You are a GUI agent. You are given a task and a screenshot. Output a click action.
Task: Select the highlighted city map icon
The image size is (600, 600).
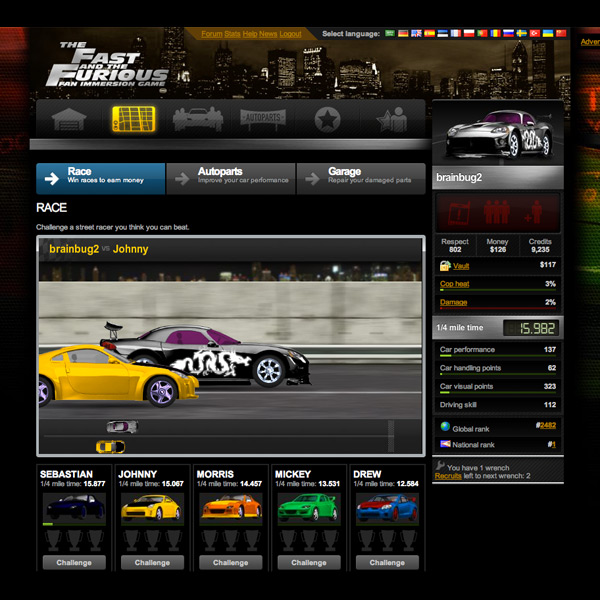pos(134,119)
